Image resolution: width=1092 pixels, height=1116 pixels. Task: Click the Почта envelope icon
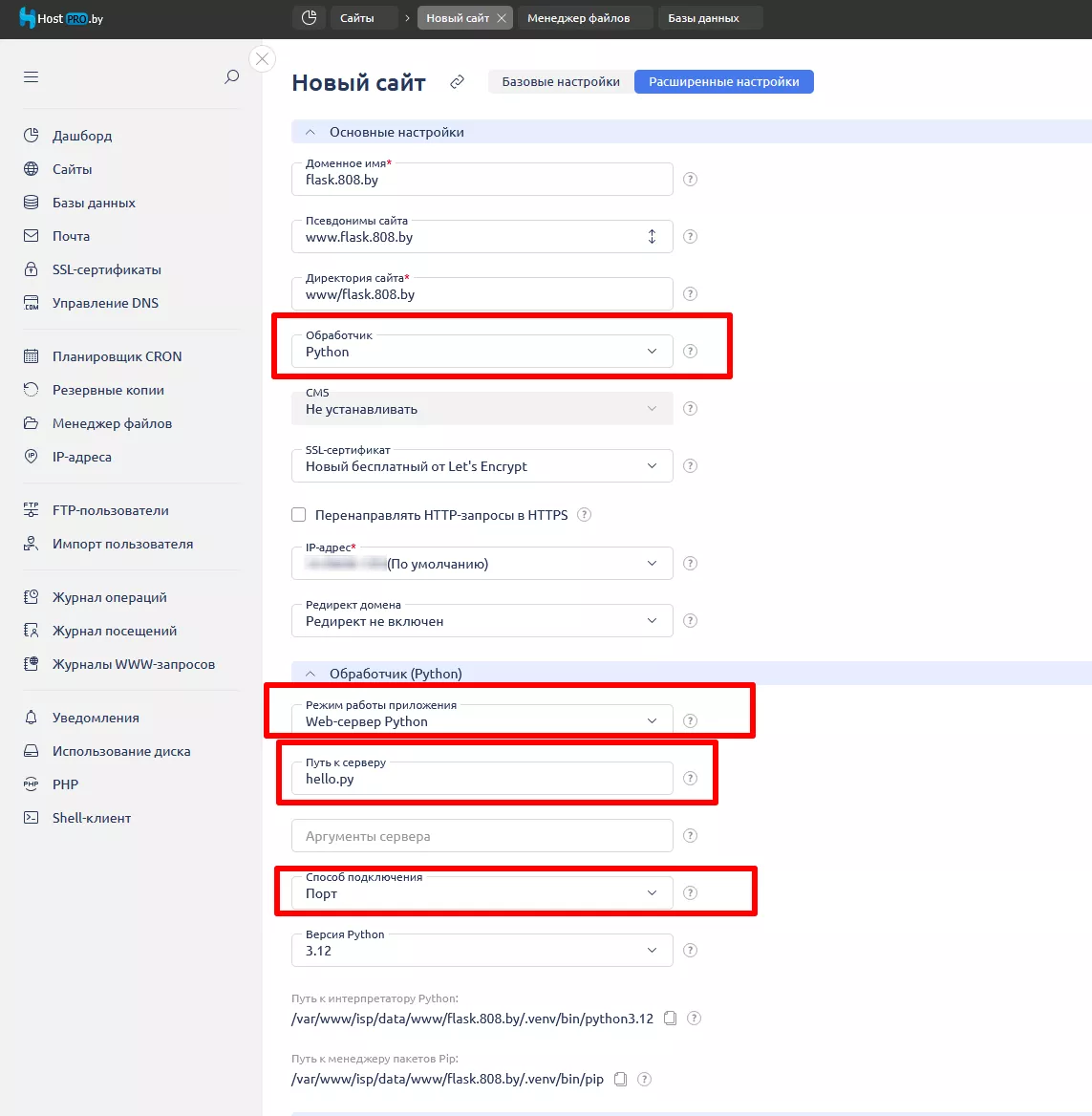pos(31,236)
